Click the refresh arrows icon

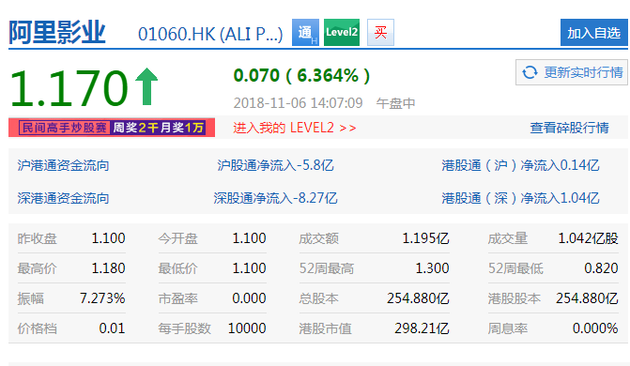[x=530, y=73]
